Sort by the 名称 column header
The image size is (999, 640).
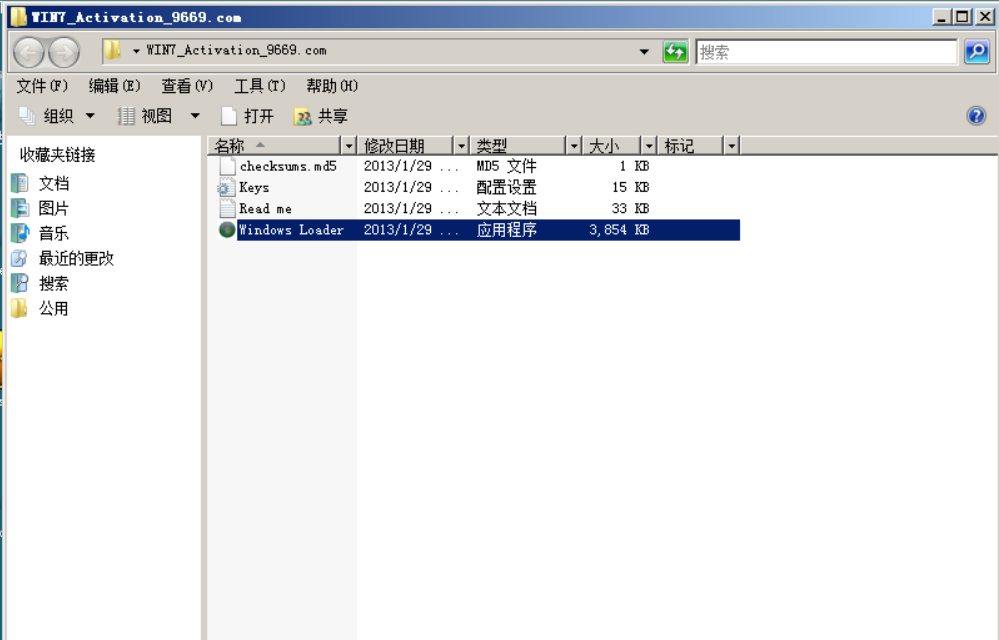coord(275,146)
